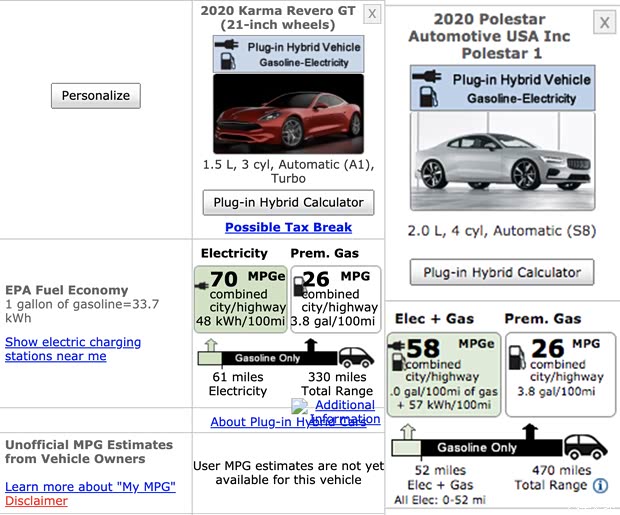
Task: Open Show electric charging stations near me
Action: tap(73, 348)
